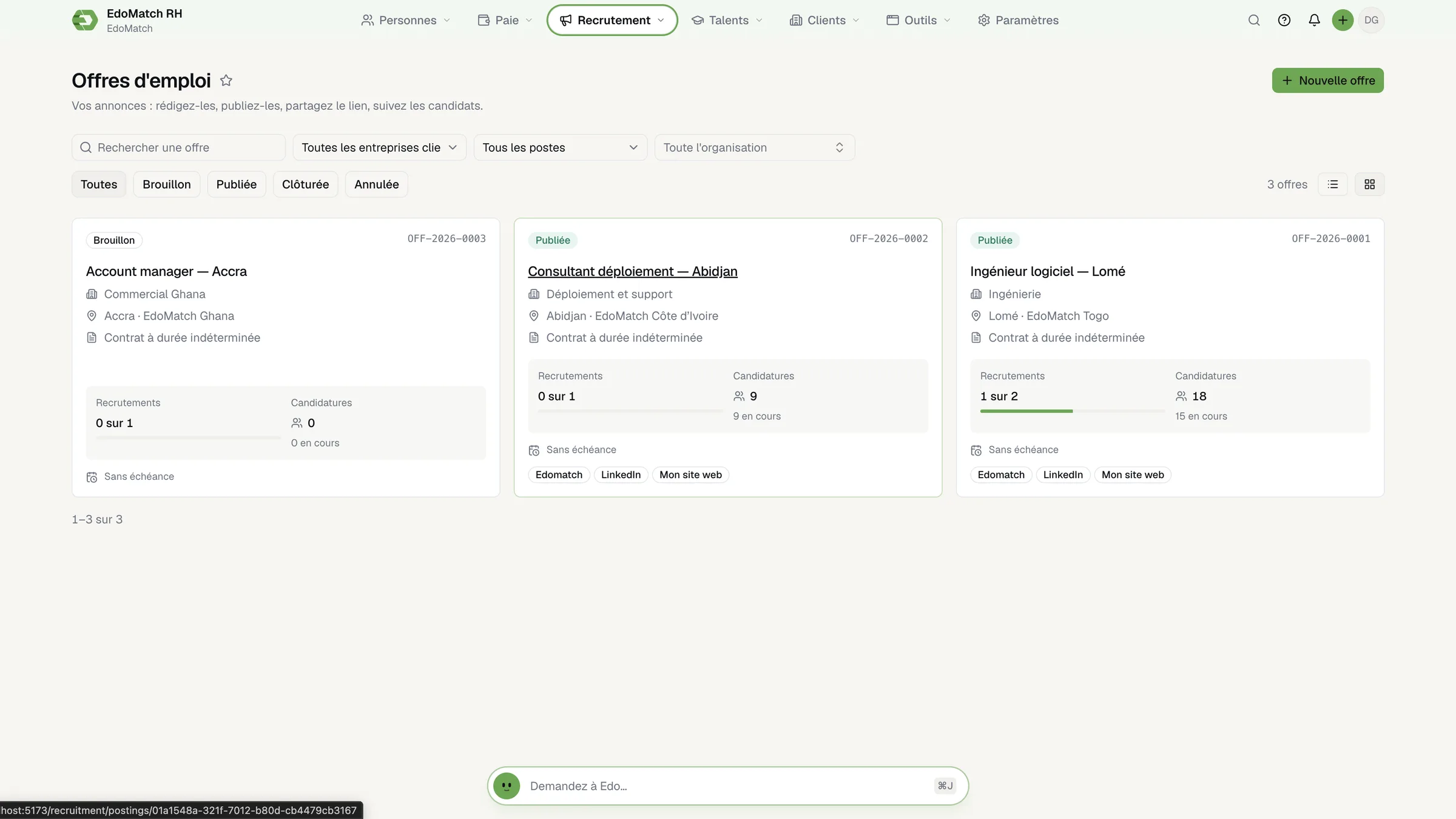The image size is (1456, 819).
Task: Go to Paramètres
Action: 1019,20
